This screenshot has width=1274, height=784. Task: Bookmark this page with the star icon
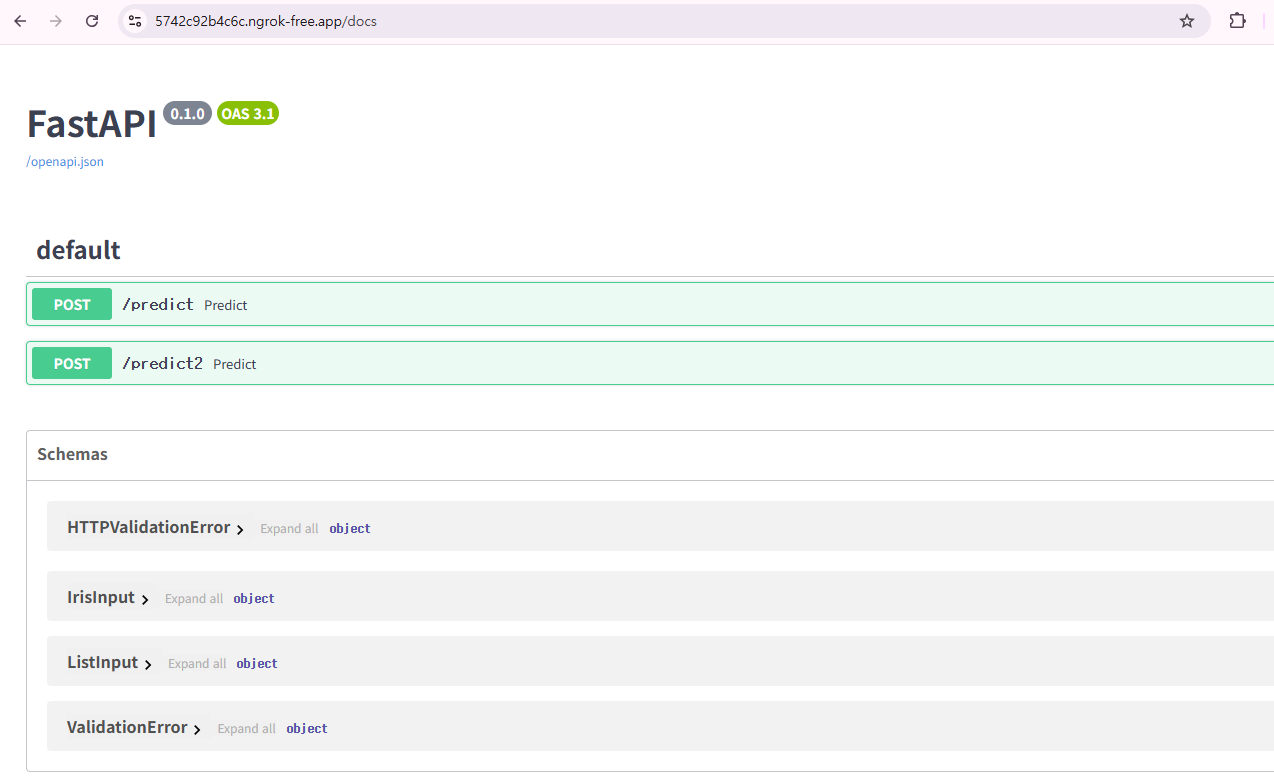click(1187, 21)
